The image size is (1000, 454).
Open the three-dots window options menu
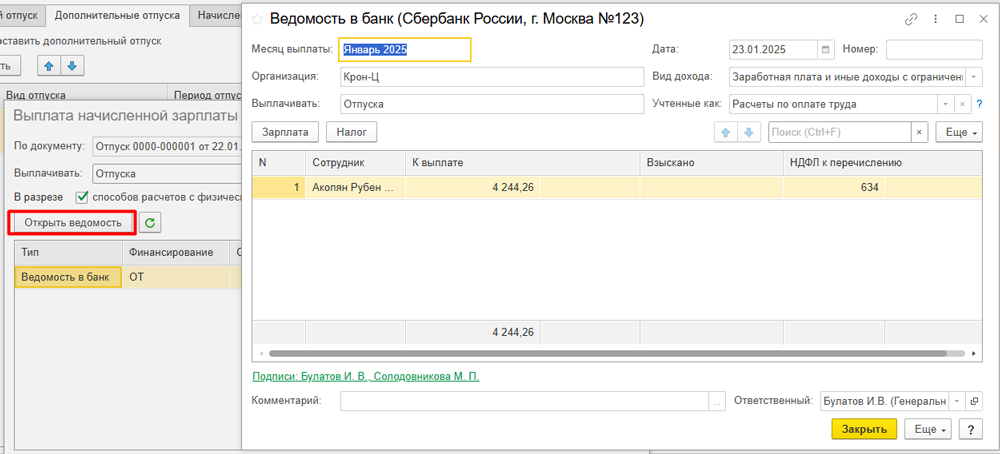(935, 19)
